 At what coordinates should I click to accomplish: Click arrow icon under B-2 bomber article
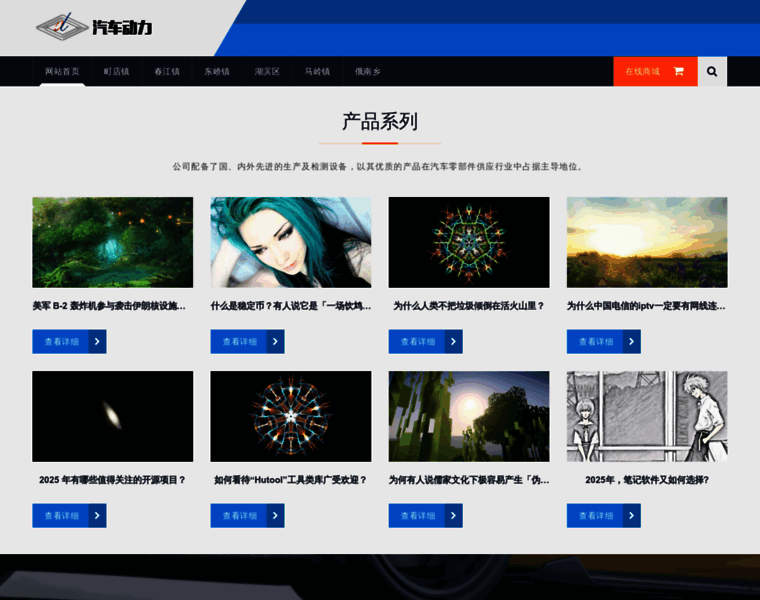point(96,342)
